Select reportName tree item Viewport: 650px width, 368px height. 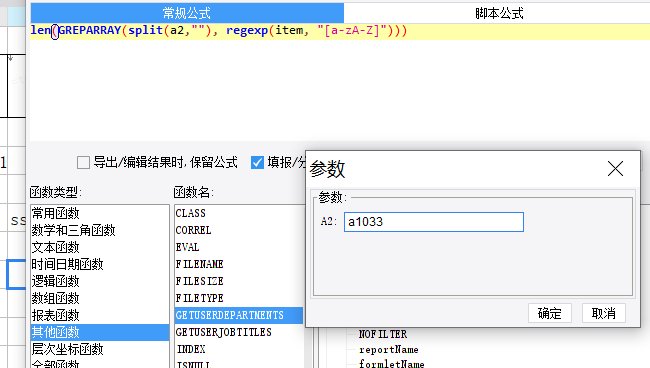[388, 350]
